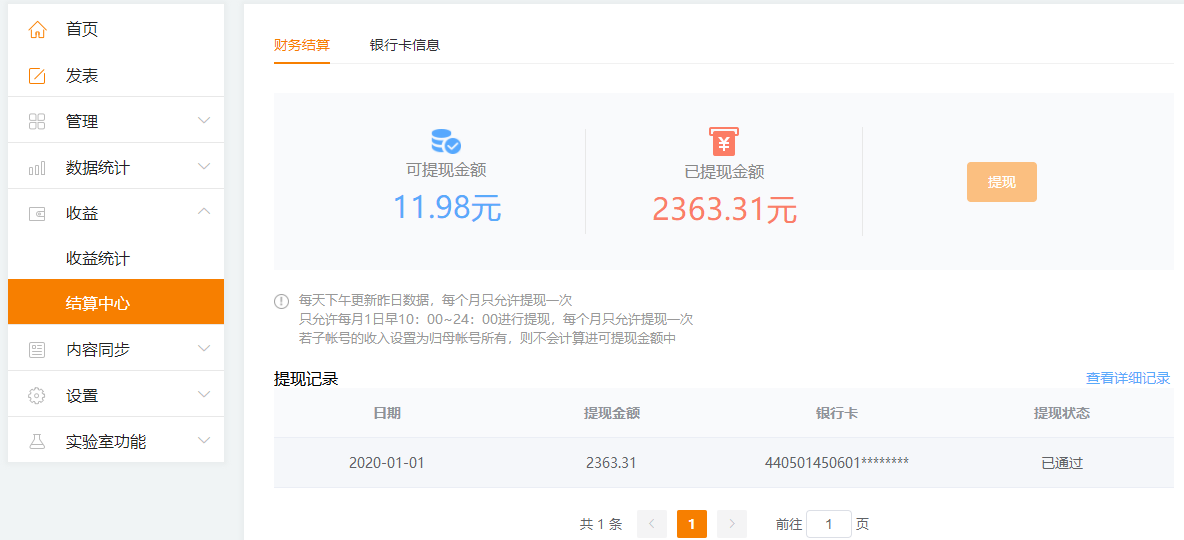The width and height of the screenshot is (1184, 540).
Task: Click the orange 提现 button
Action: tap(1001, 182)
